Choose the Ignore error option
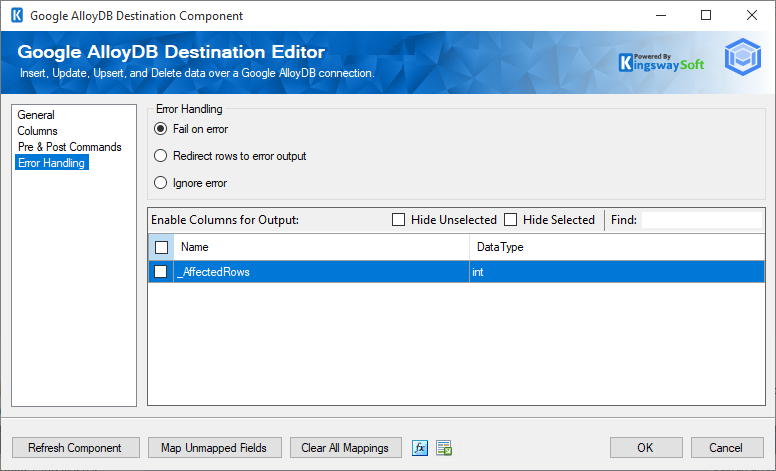 tap(191, 183)
